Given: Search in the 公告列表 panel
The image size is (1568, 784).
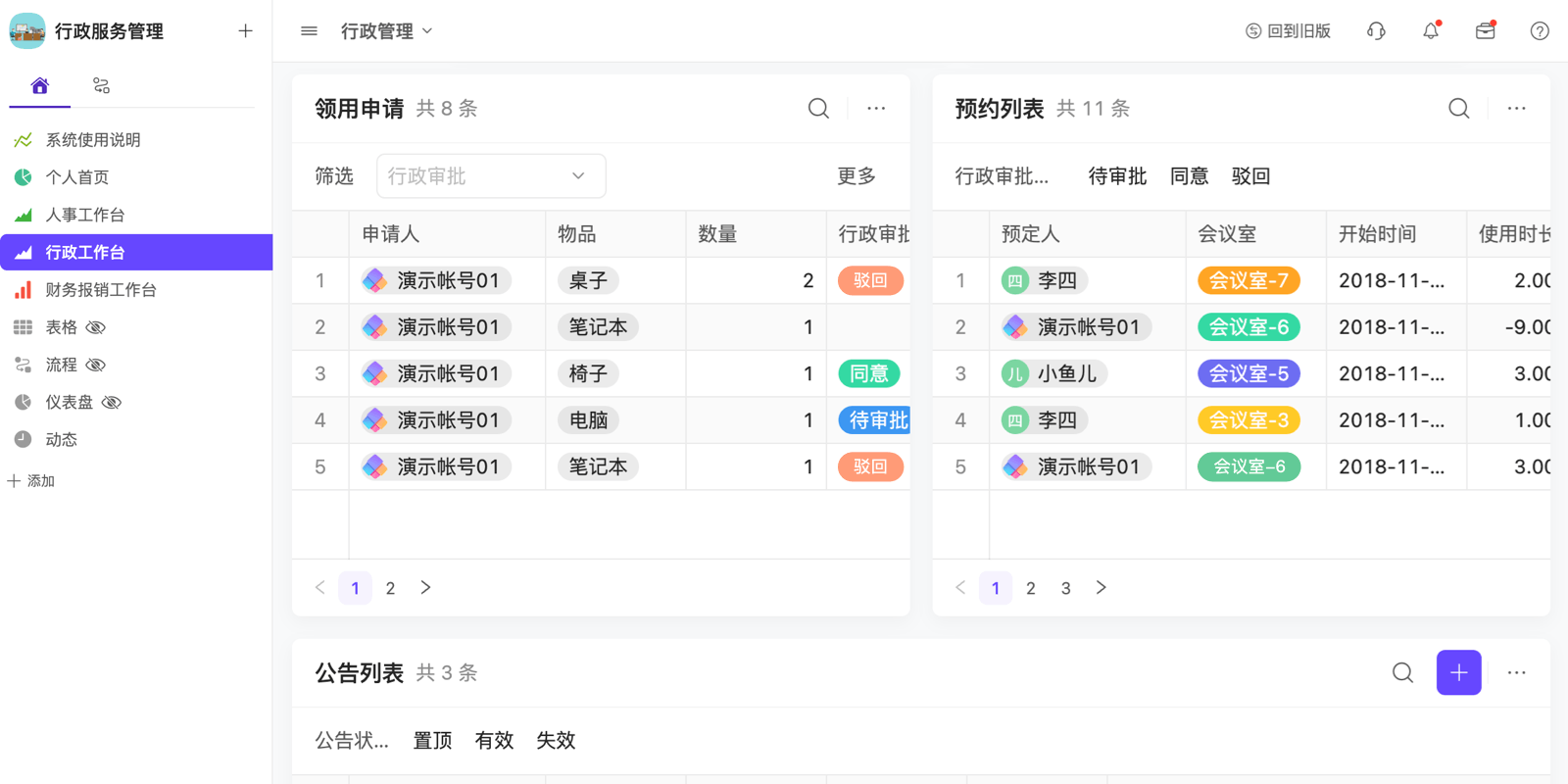Looking at the screenshot, I should [x=1402, y=673].
